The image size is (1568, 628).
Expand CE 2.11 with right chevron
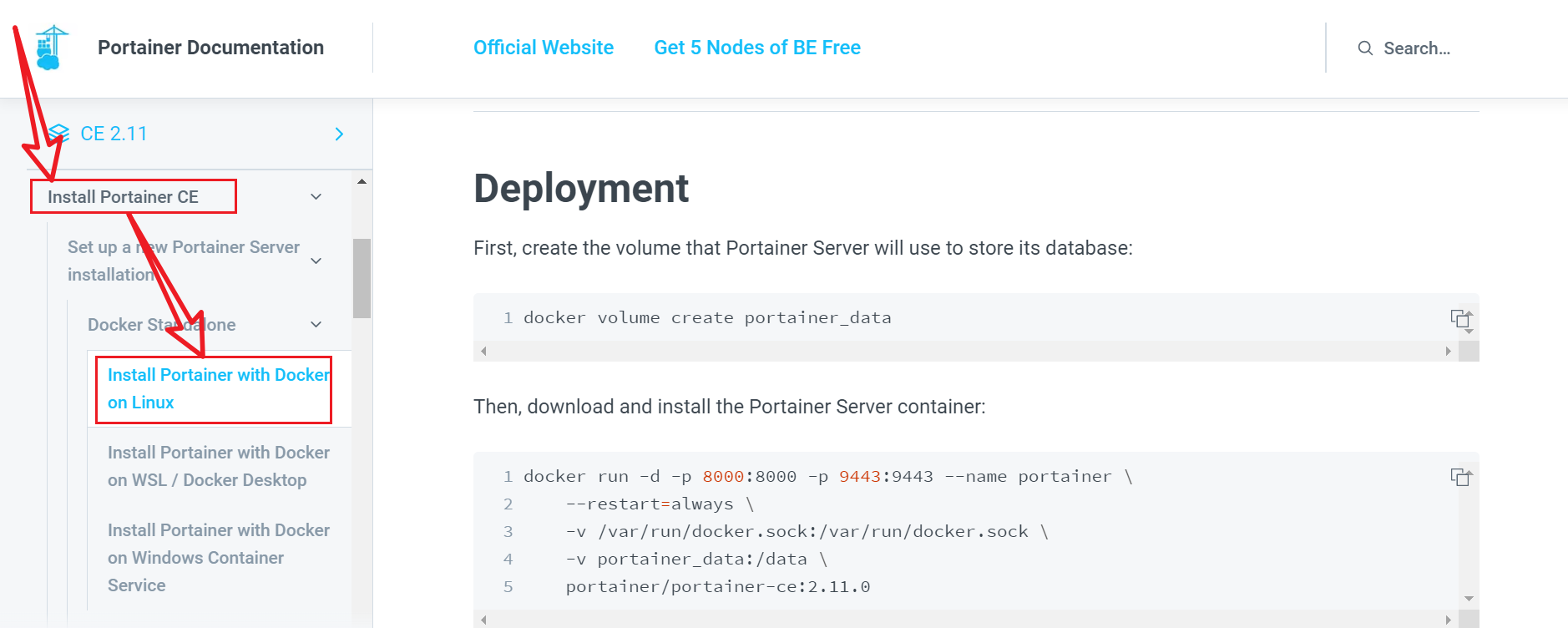point(339,134)
